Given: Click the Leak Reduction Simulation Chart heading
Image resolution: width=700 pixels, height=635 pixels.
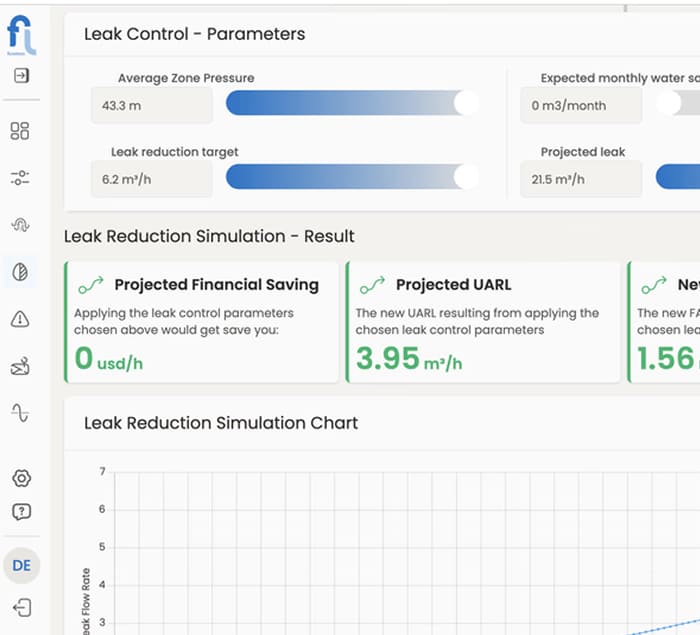Looking at the screenshot, I should 221,423.
